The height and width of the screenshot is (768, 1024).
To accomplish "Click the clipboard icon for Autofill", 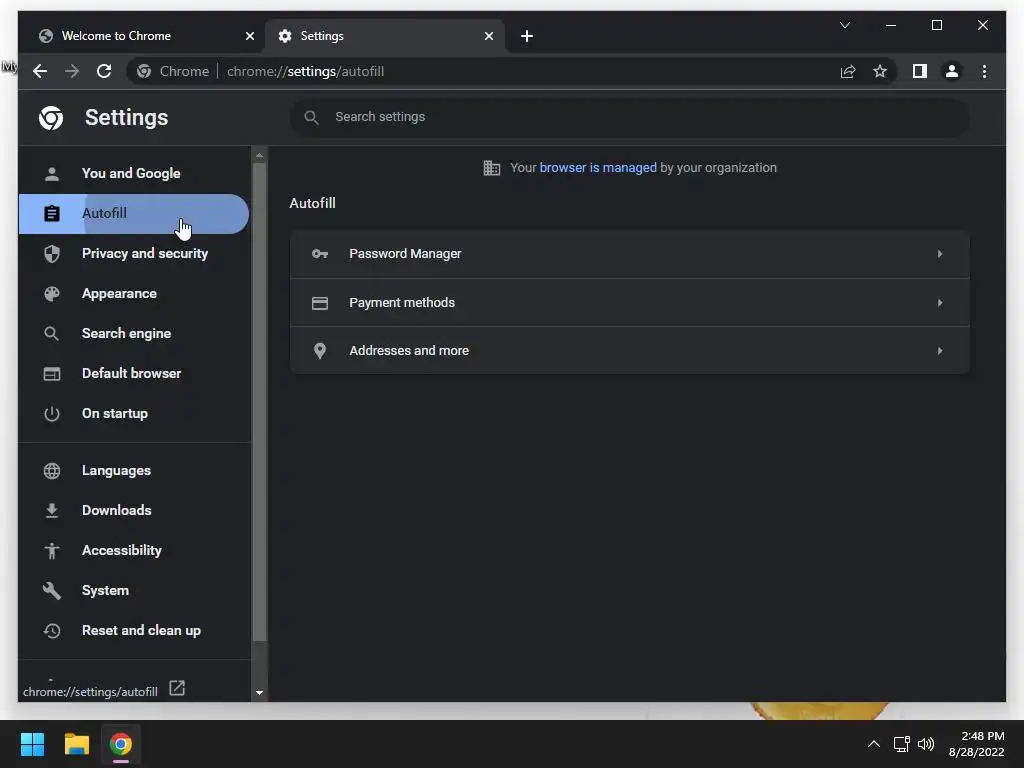I will (x=52, y=214).
